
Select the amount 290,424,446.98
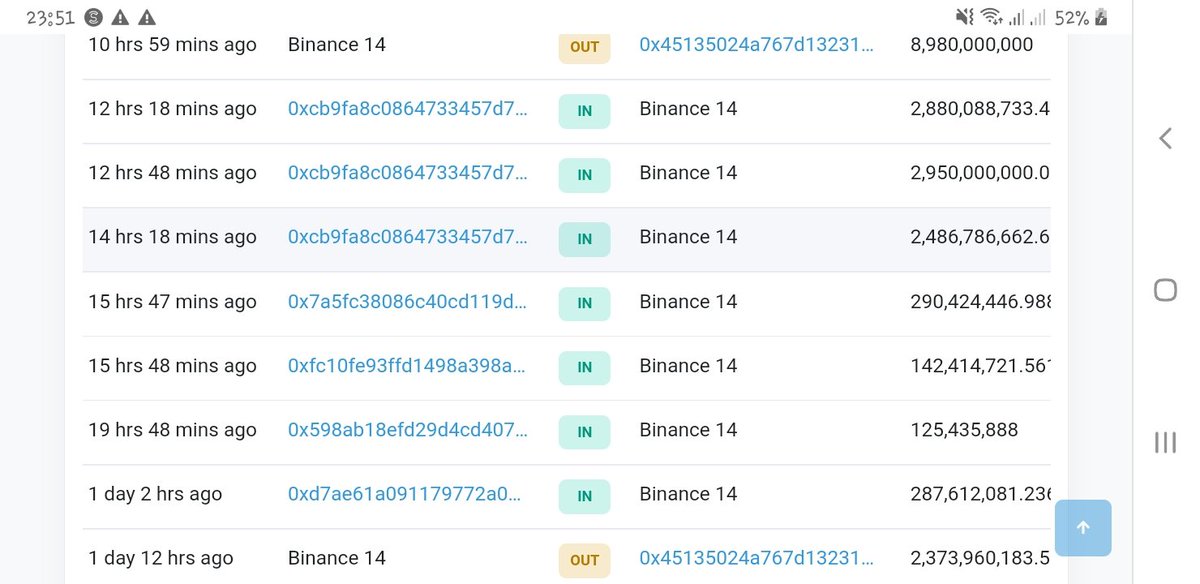pos(980,302)
